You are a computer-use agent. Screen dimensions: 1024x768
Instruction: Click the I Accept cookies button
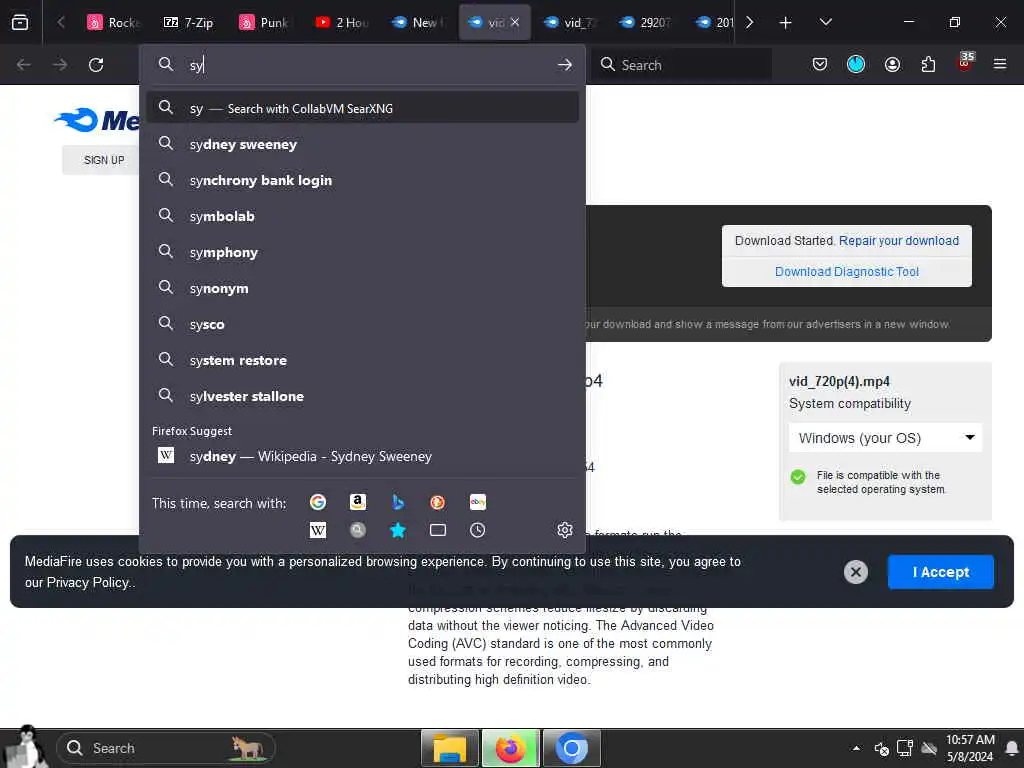(940, 571)
